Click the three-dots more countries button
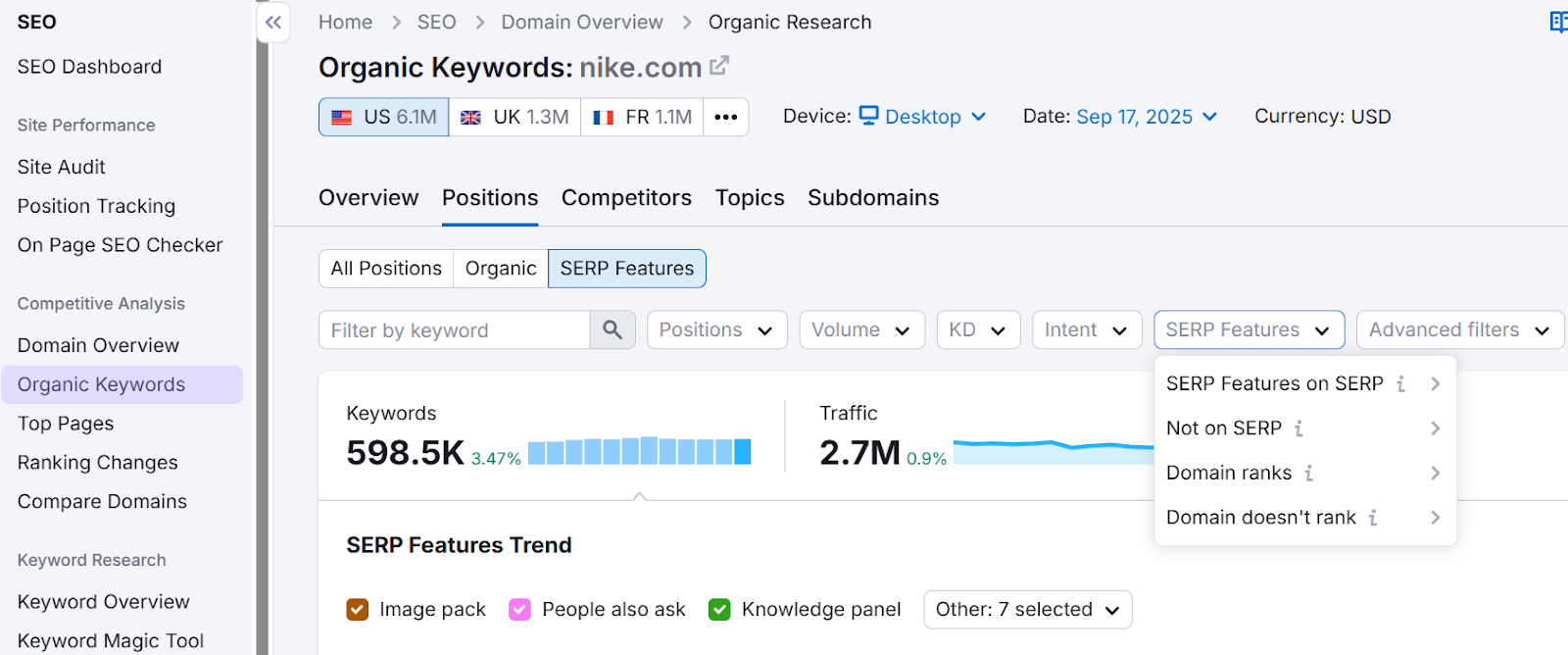Viewport: 1568px width, 655px height. pyautogui.click(x=725, y=117)
